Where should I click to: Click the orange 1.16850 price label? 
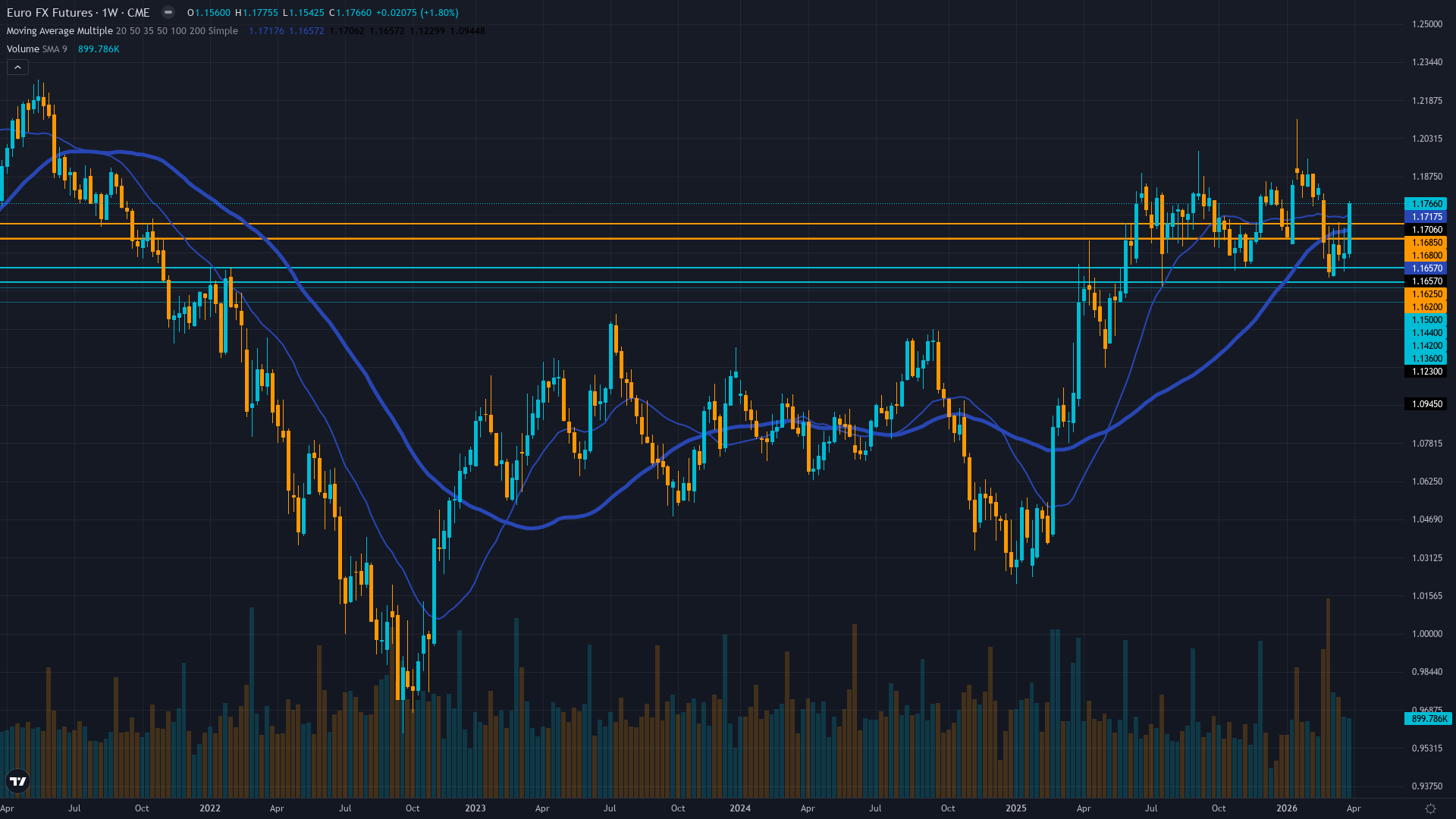[x=1426, y=243]
